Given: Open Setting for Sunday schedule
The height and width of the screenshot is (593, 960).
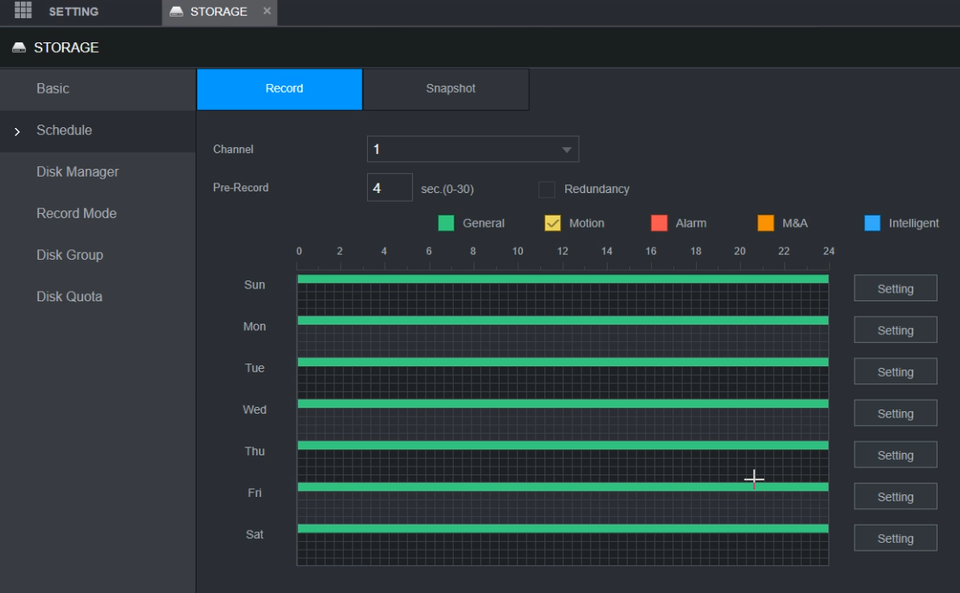Looking at the screenshot, I should point(895,289).
